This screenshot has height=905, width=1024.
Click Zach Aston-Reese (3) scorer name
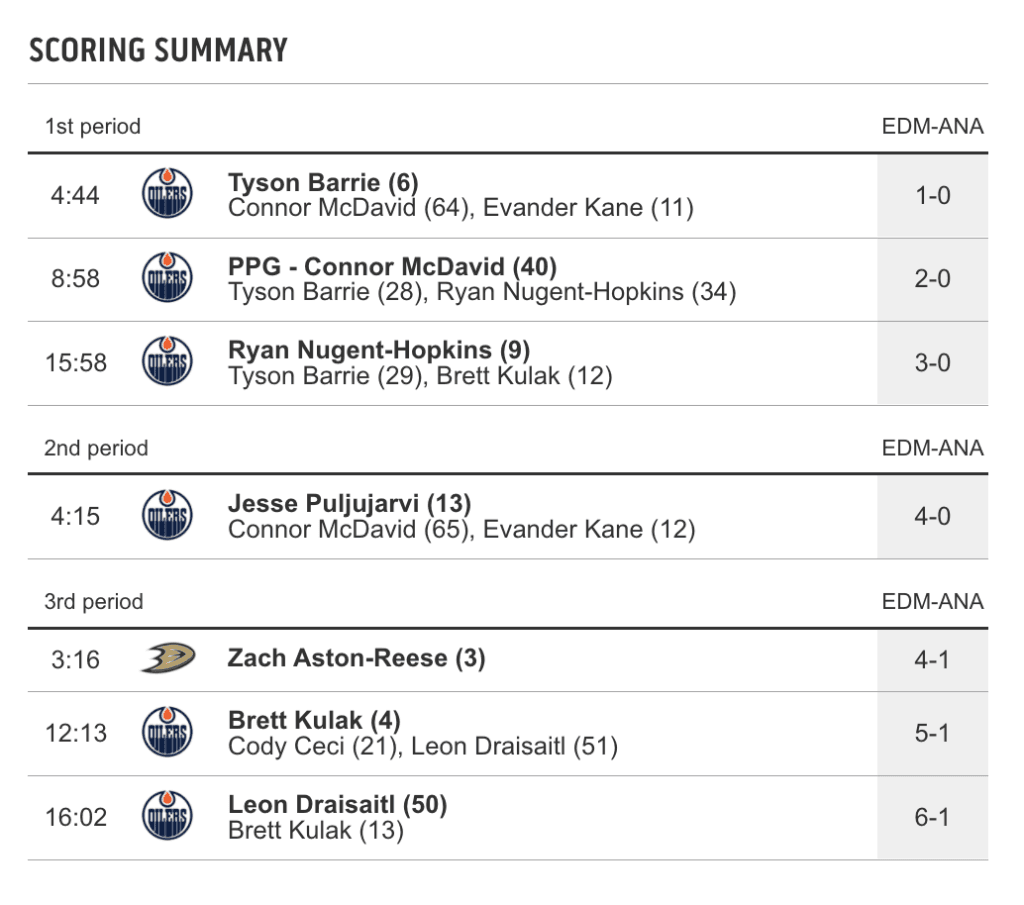(x=356, y=658)
